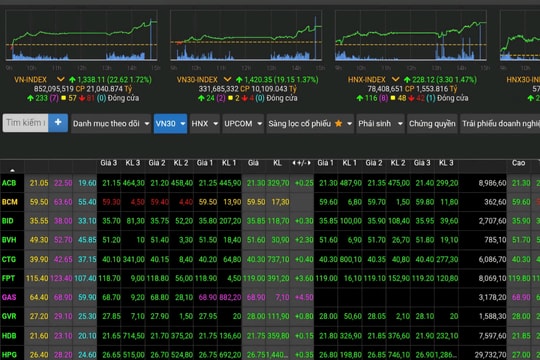540x360 pixels.
Task: Click VN30-INDEX value 1,420.35
Action: point(258,80)
